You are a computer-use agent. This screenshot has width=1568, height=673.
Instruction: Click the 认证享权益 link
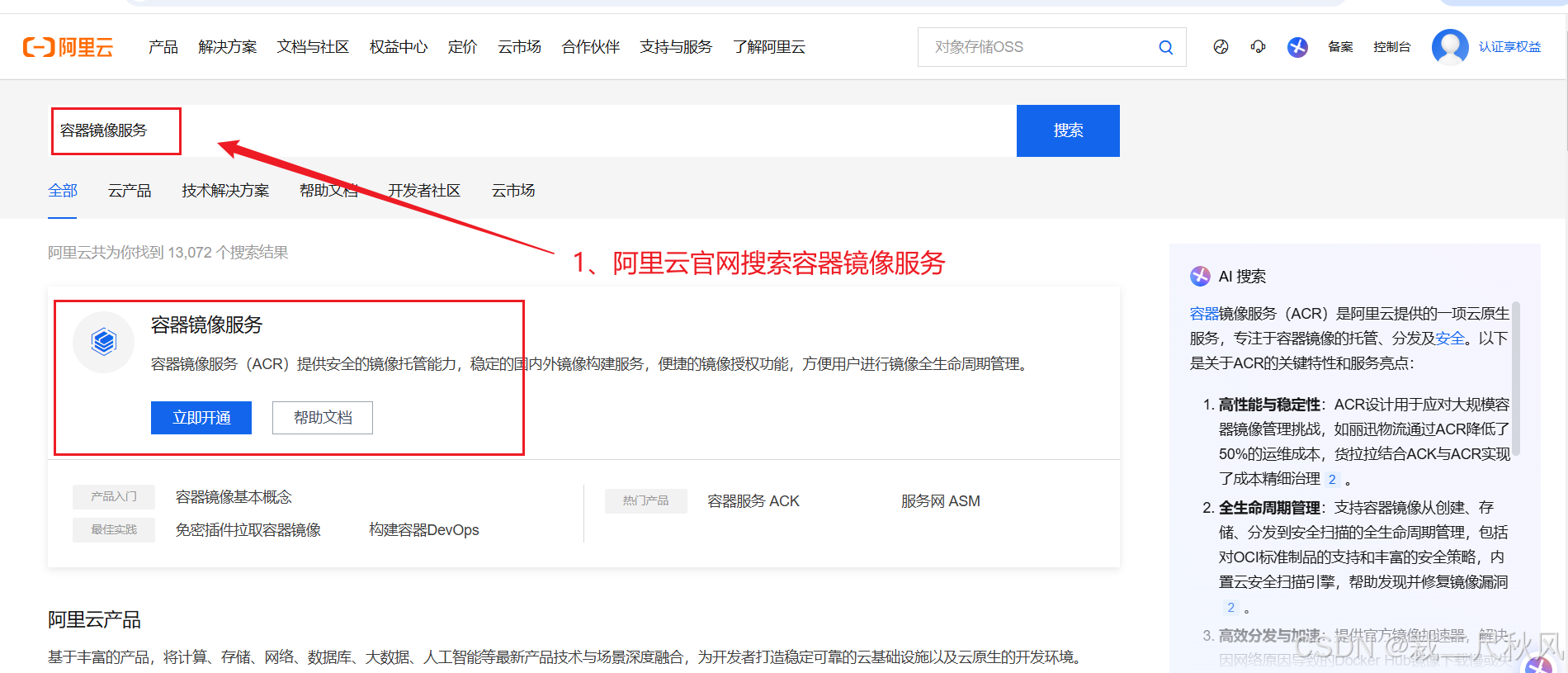click(1509, 47)
